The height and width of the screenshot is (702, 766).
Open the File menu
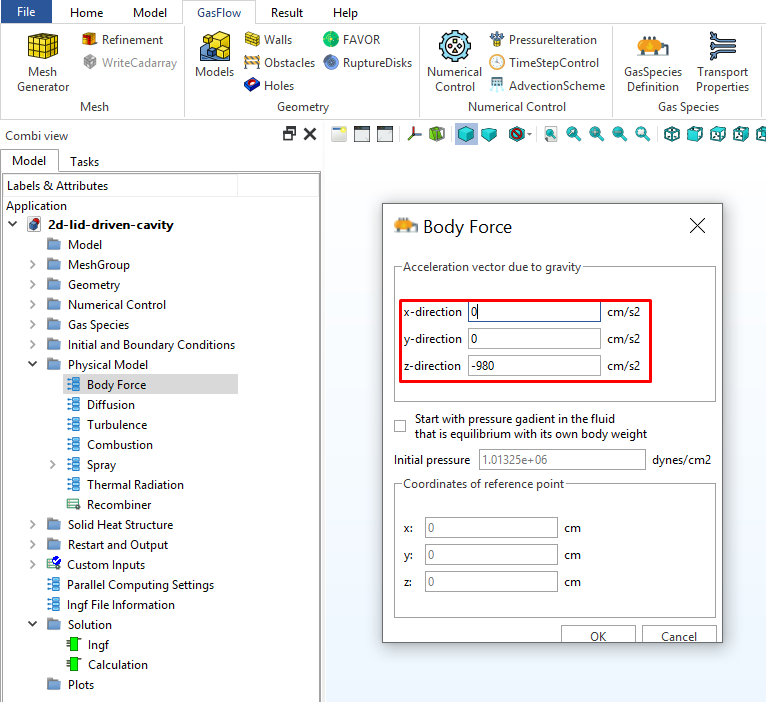(27, 13)
